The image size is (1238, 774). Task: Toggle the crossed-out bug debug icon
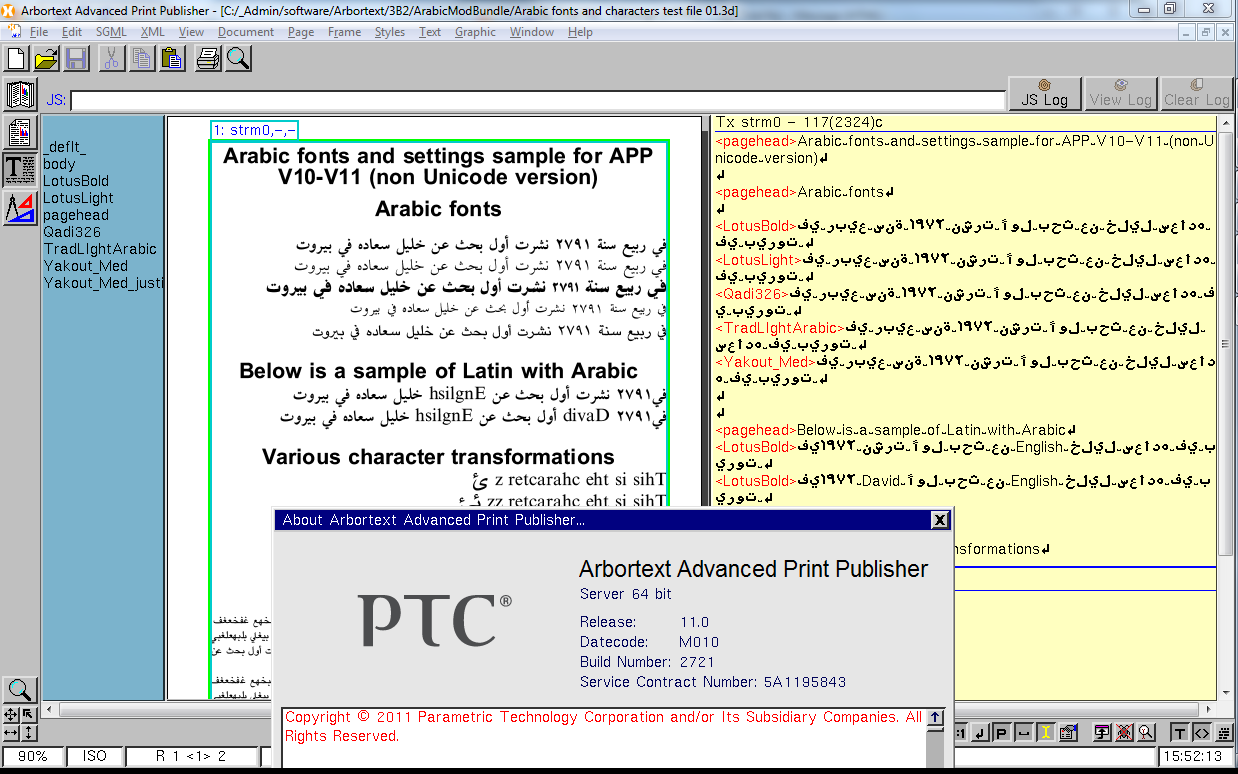(1124, 733)
